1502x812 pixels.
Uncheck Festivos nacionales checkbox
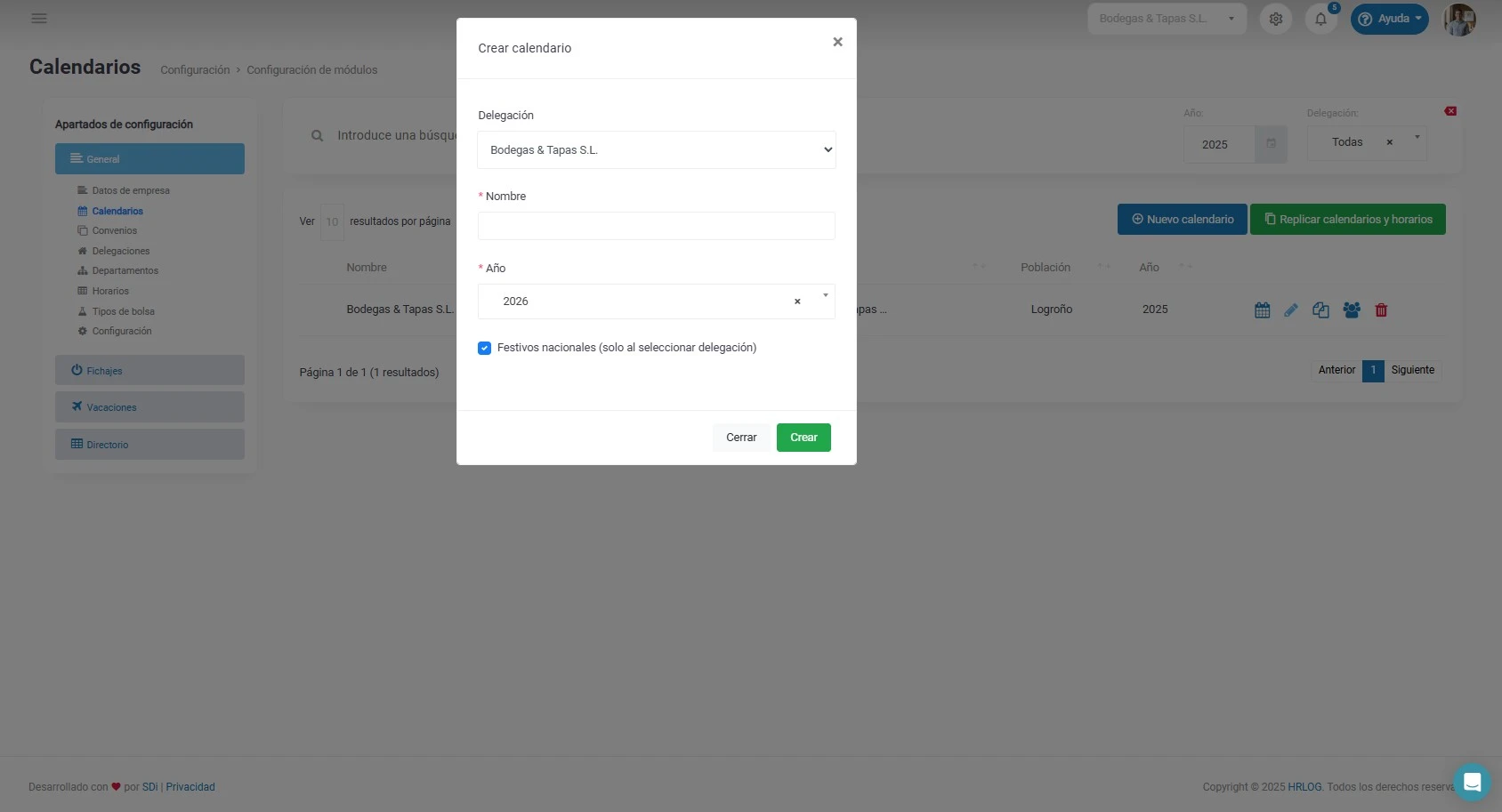[485, 348]
